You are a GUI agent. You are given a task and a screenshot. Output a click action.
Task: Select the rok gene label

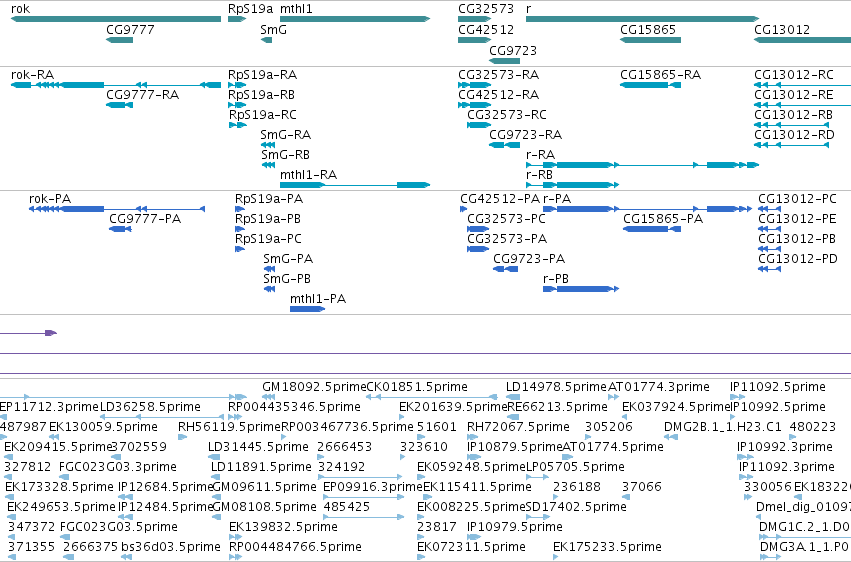21,9
